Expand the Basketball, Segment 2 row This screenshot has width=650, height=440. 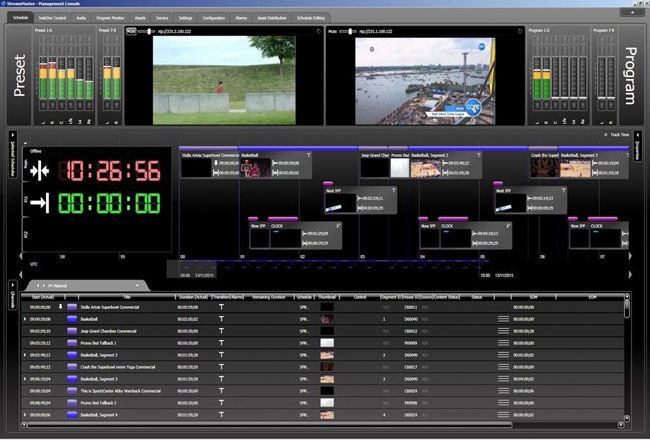pyautogui.click(x=24, y=355)
